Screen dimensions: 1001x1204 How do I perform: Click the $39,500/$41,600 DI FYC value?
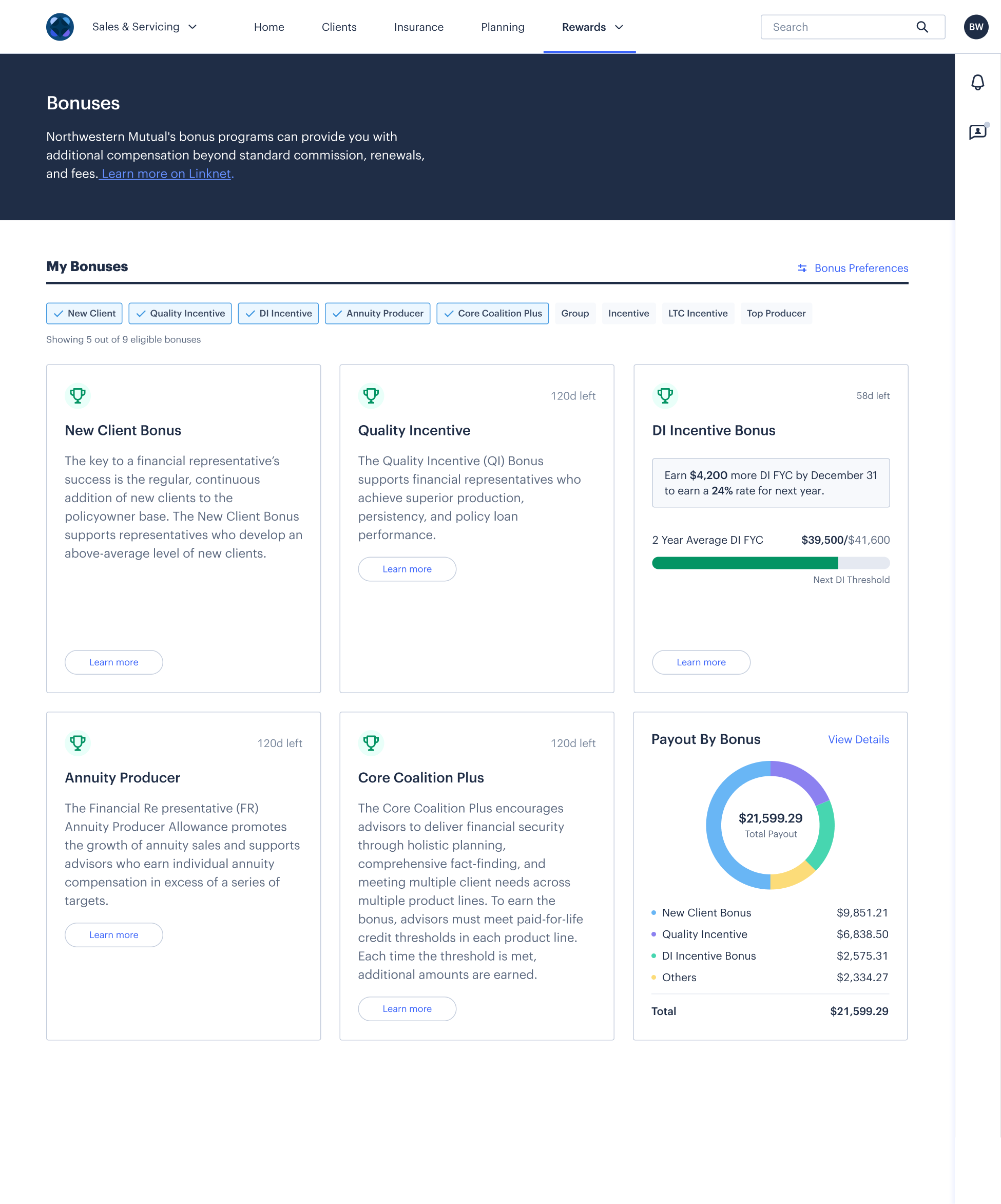pos(845,540)
